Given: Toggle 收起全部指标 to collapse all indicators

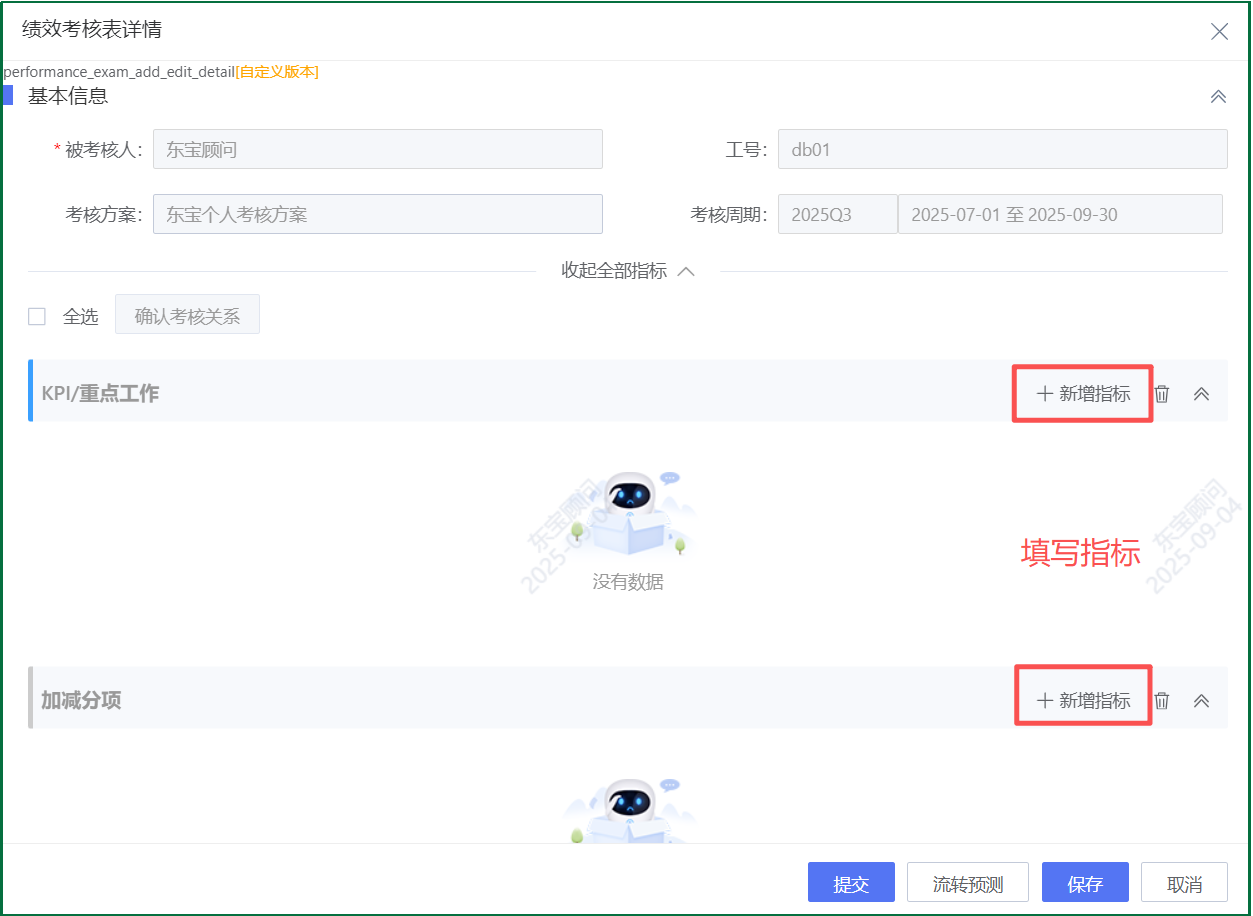Looking at the screenshot, I should point(627,271).
